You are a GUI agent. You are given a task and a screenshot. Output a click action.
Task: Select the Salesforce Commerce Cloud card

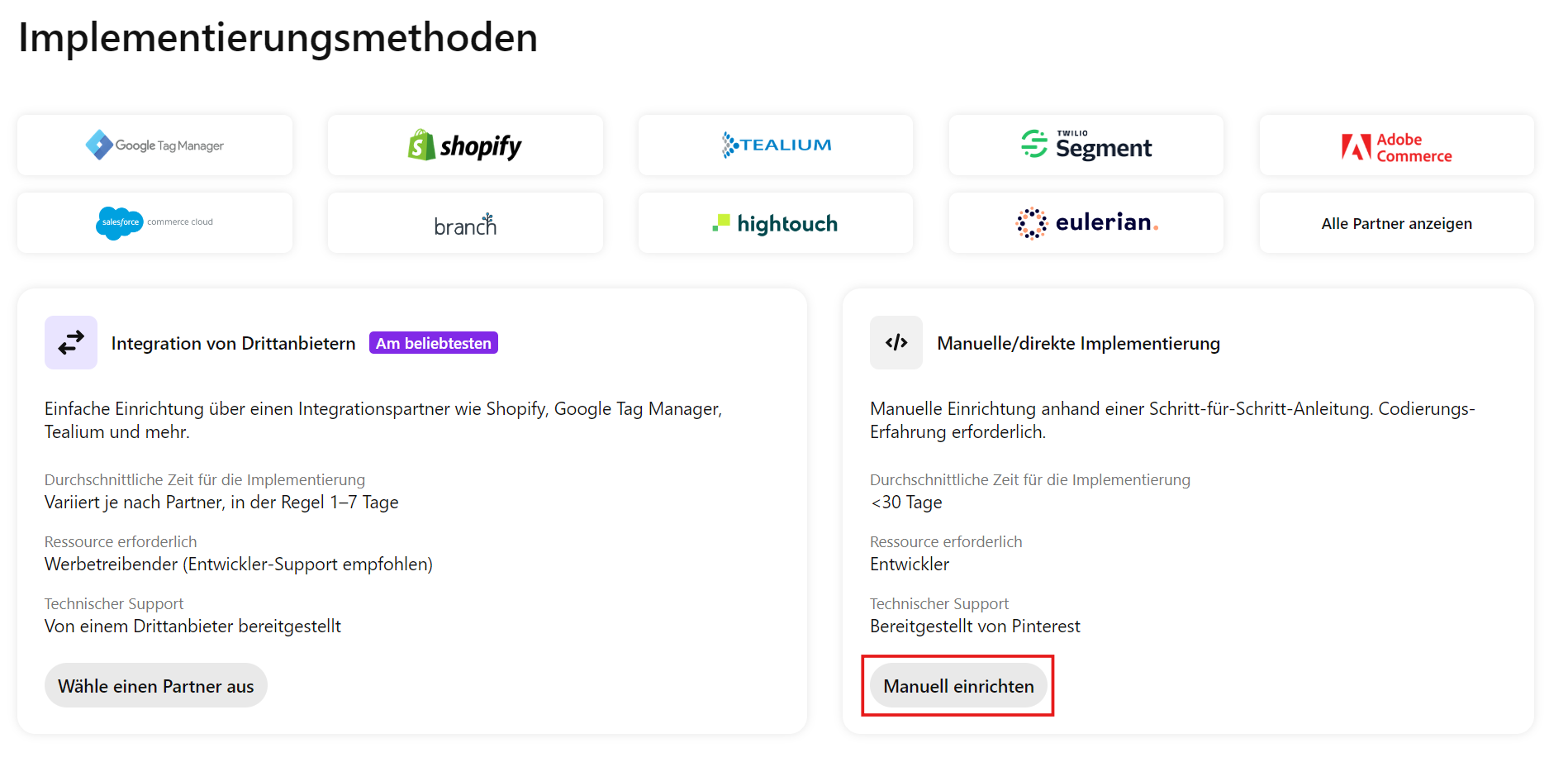point(154,223)
